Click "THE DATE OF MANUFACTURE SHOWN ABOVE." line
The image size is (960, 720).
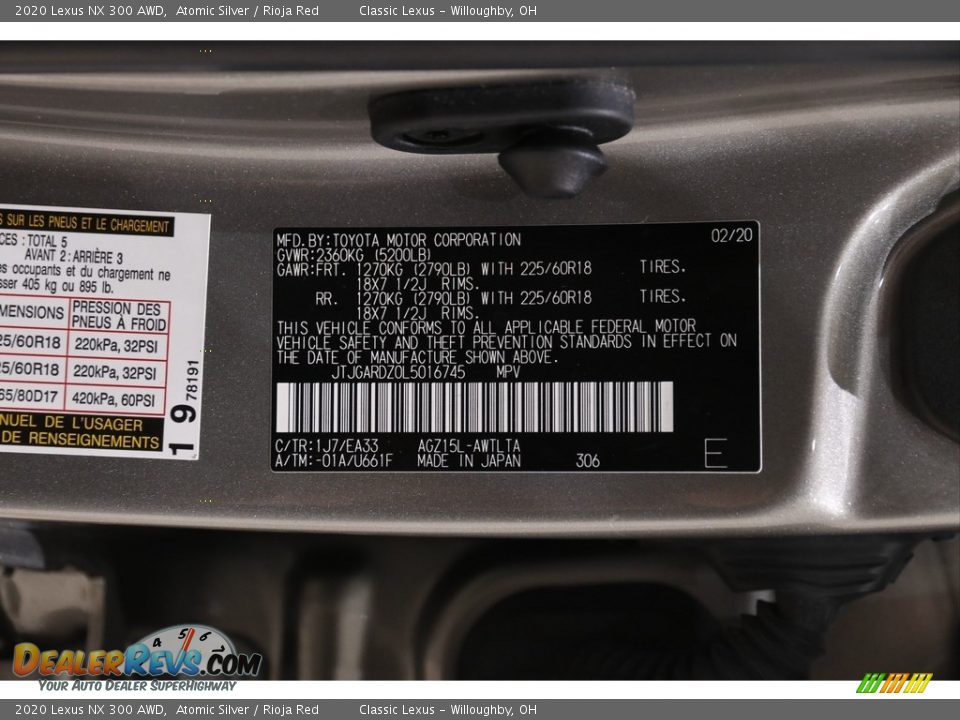[x=418, y=358]
